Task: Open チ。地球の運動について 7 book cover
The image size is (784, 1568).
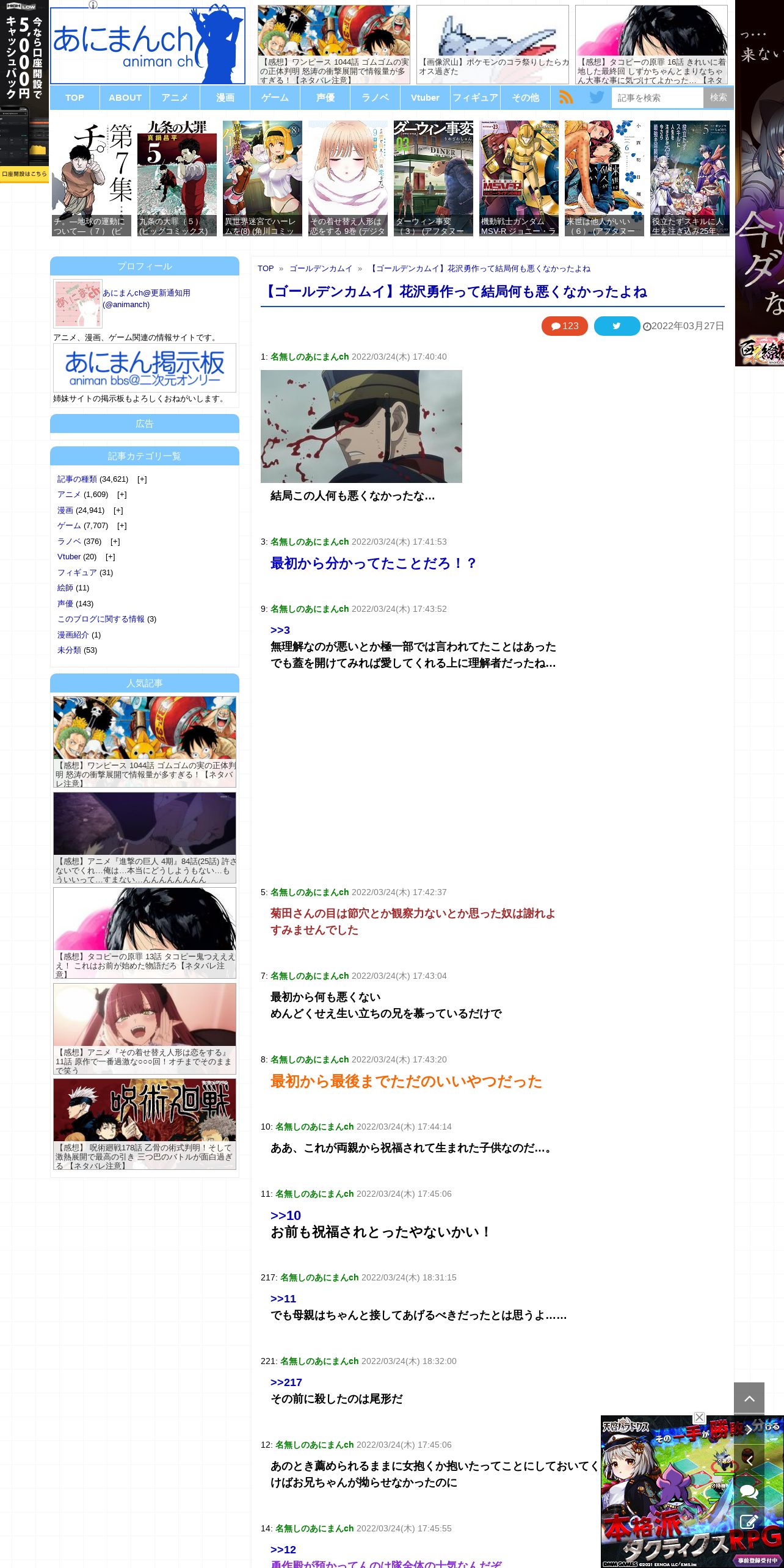Action: (x=92, y=178)
